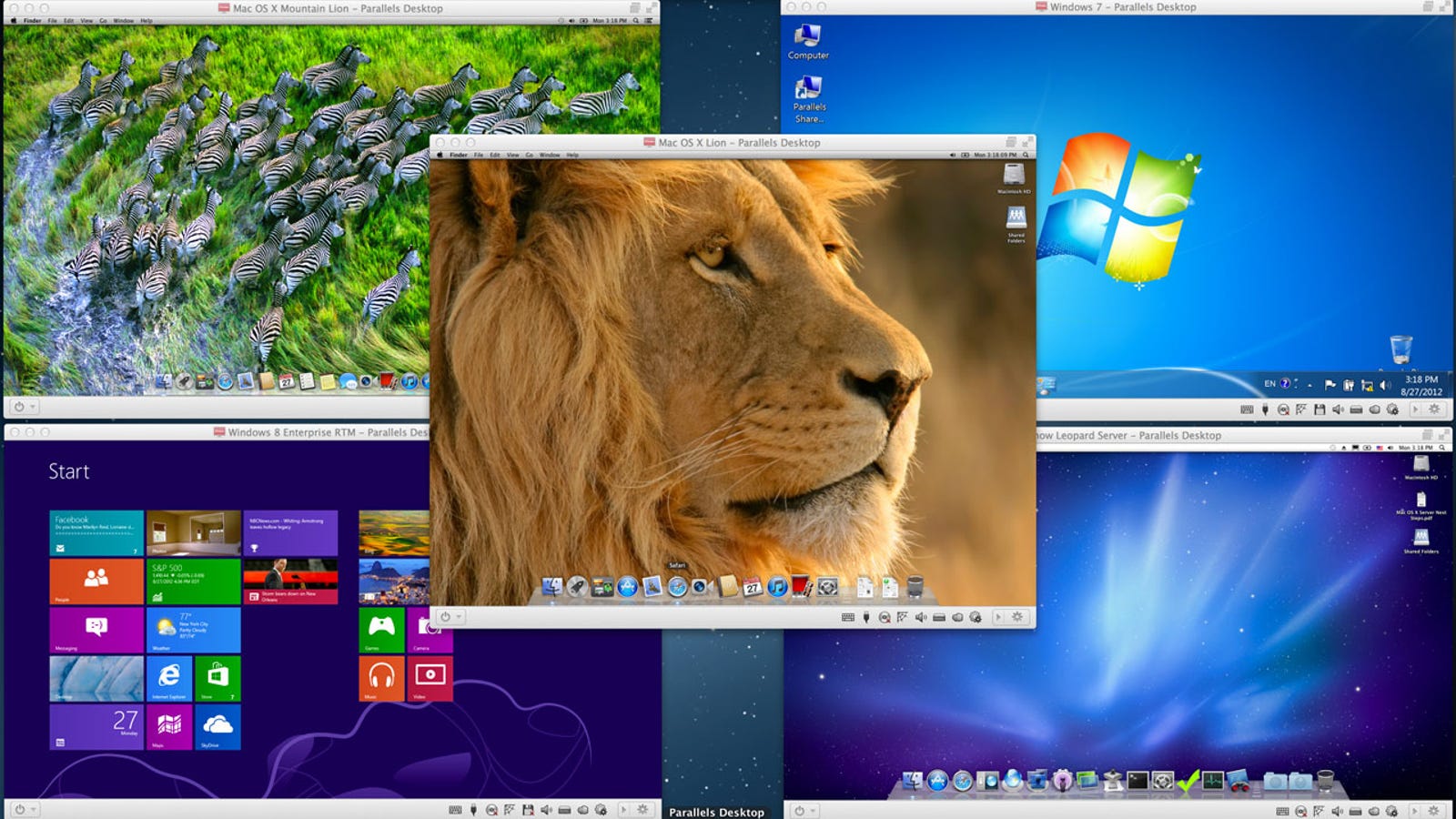The image size is (1456, 819).
Task: Click CD/DVD drive icon in Lion window status bar
Action: 885,617
